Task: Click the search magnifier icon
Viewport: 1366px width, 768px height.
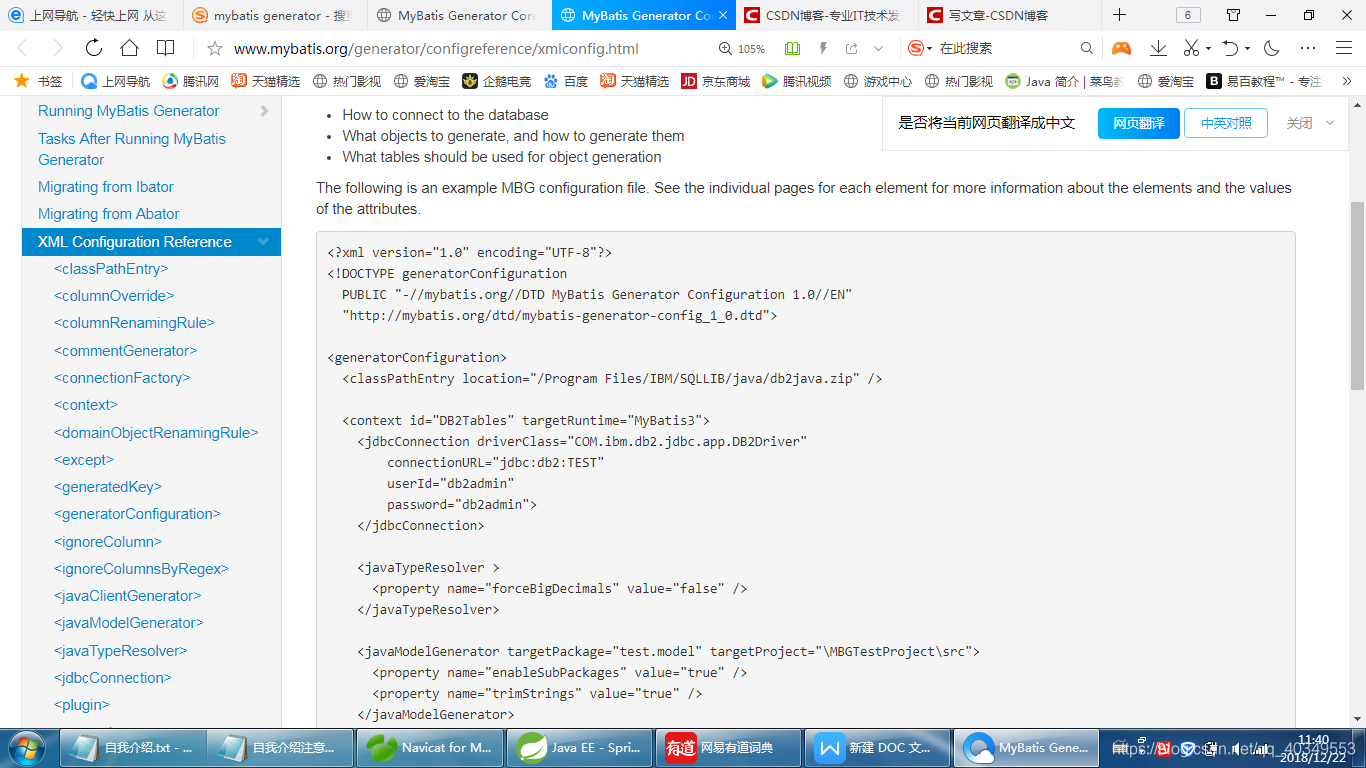Action: click(1087, 48)
